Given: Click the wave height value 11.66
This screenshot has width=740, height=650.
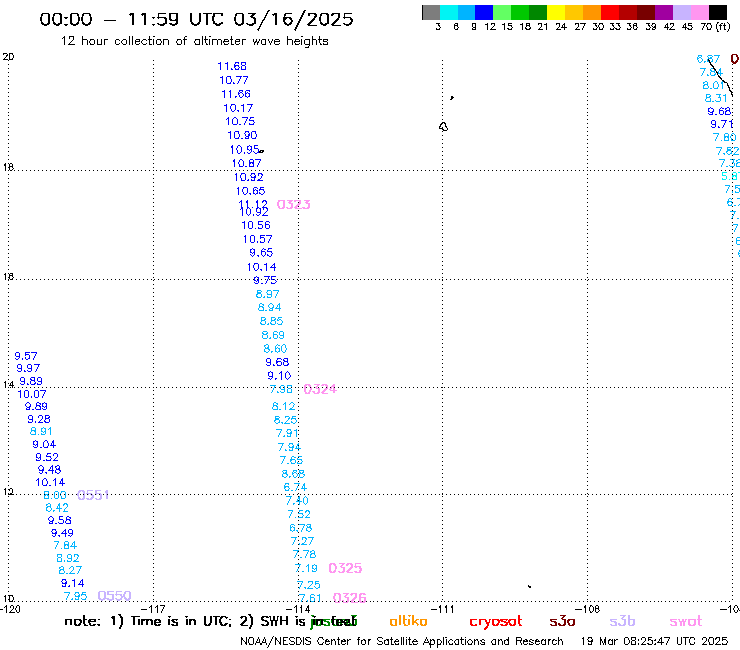Looking at the screenshot, I should point(235,94).
